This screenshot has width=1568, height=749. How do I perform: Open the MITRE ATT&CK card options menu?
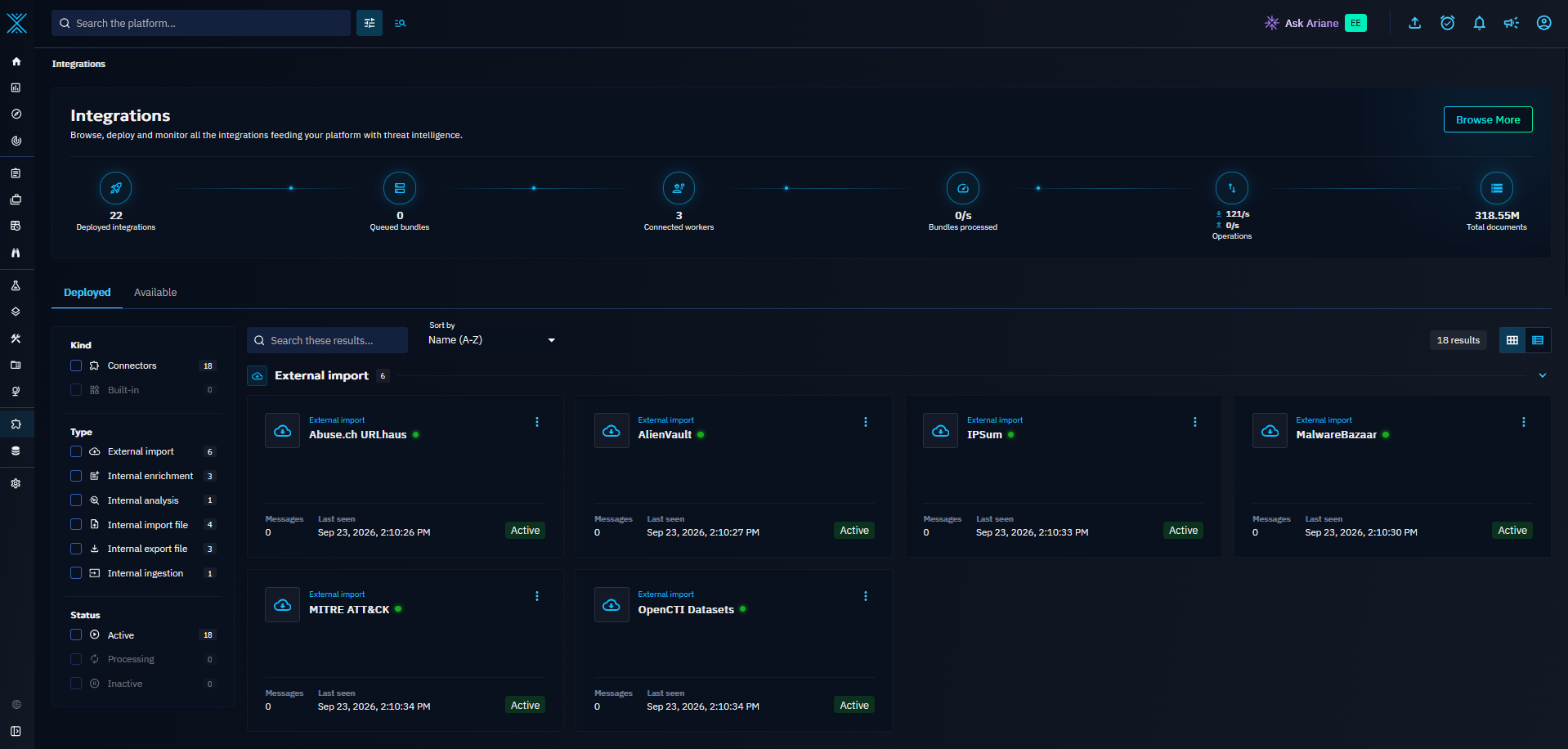click(x=537, y=596)
